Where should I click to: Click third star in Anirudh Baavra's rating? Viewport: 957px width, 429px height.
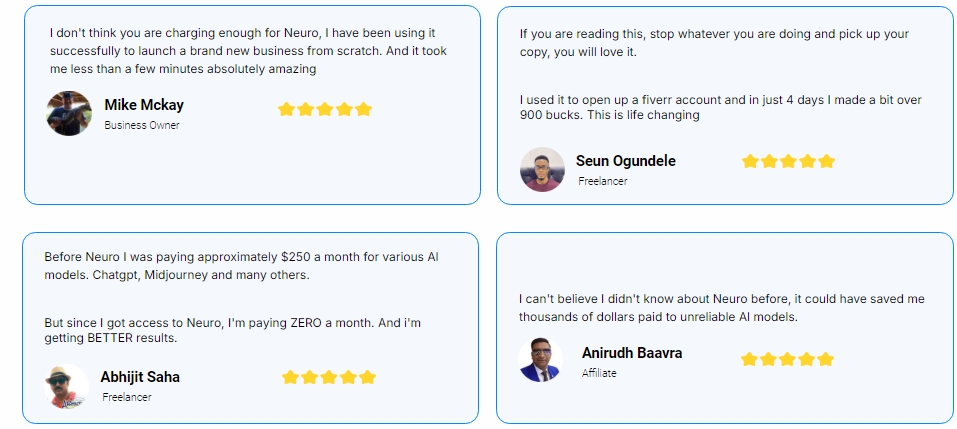(787, 359)
